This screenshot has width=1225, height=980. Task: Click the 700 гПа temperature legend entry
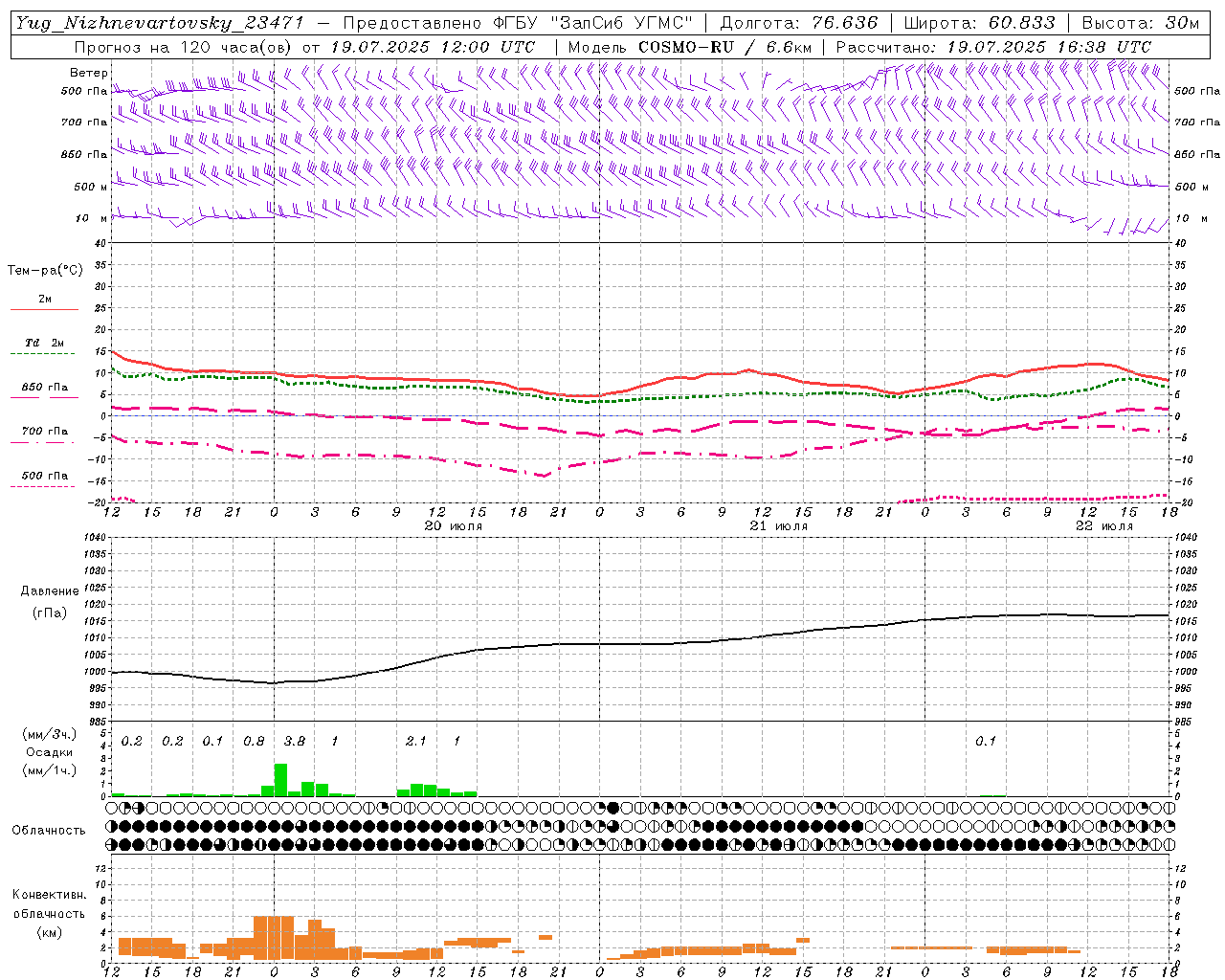45,431
